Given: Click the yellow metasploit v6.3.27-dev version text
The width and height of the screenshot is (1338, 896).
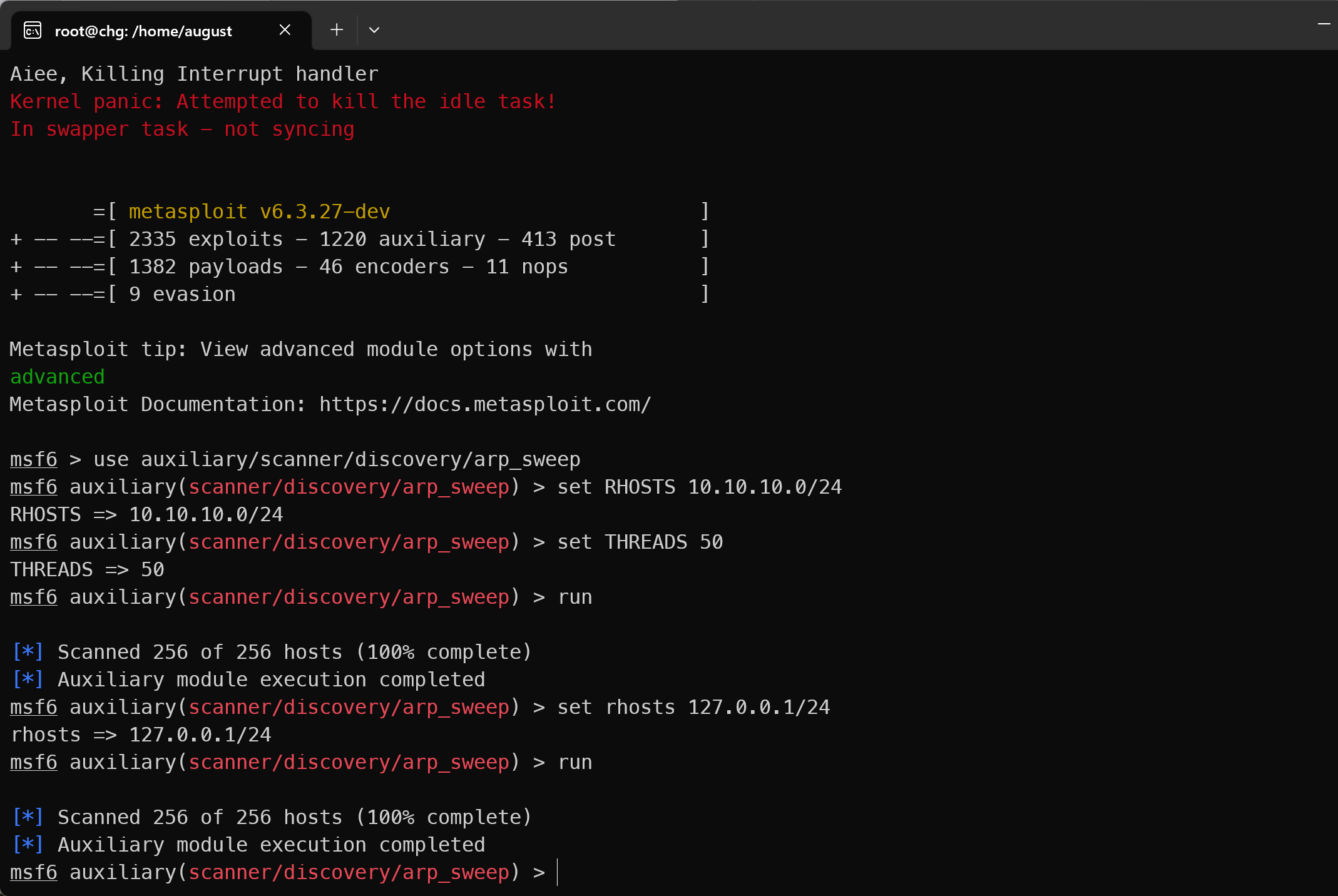Looking at the screenshot, I should point(259,211).
